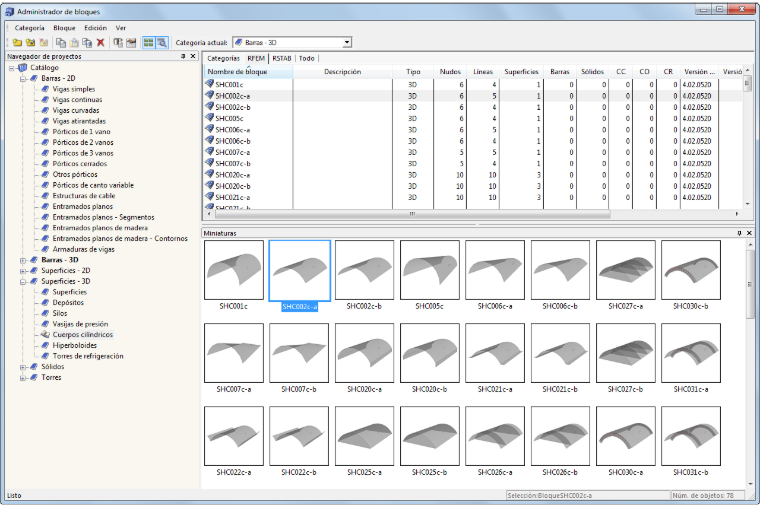Click the Depósitos category icon
Screen dimensions: 760x507
coord(46,303)
